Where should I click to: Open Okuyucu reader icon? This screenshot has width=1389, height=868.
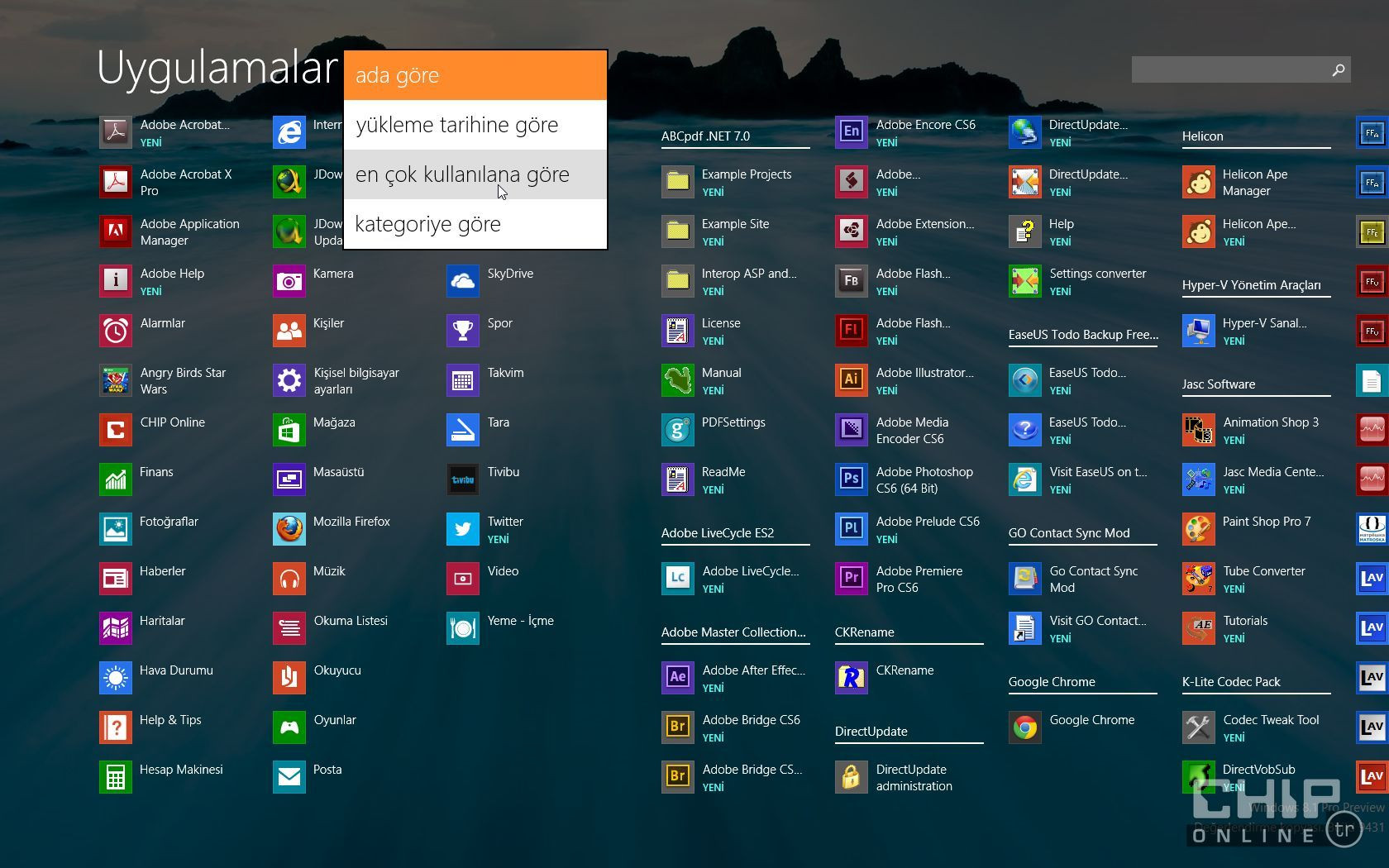click(x=289, y=678)
